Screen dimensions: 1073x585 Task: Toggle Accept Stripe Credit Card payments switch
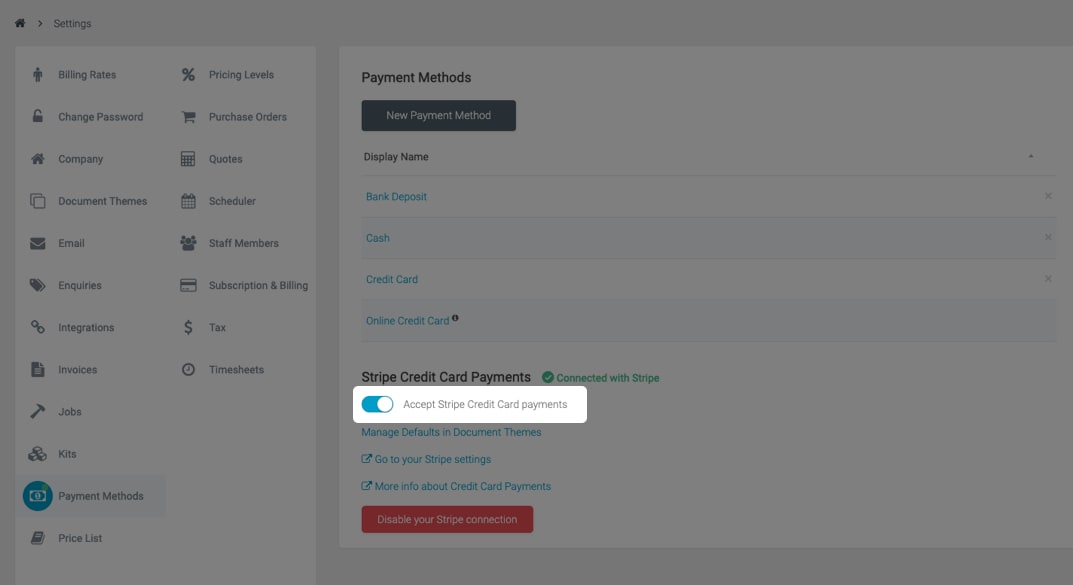point(377,404)
